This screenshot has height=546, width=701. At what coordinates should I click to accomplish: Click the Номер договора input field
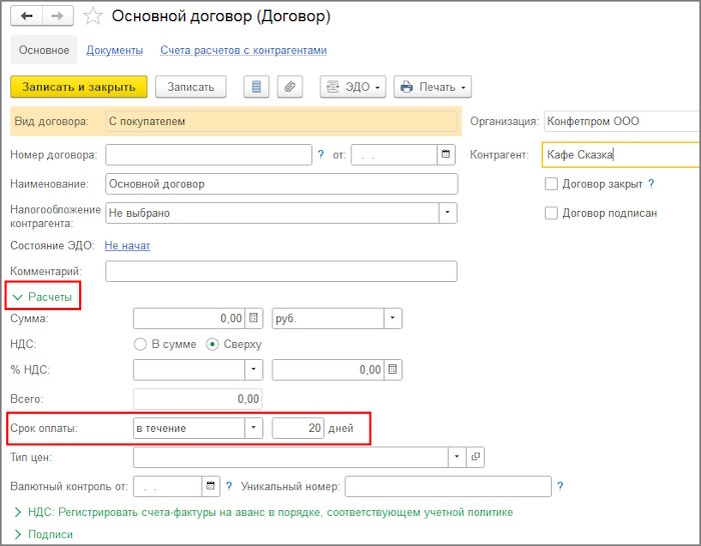[x=209, y=155]
